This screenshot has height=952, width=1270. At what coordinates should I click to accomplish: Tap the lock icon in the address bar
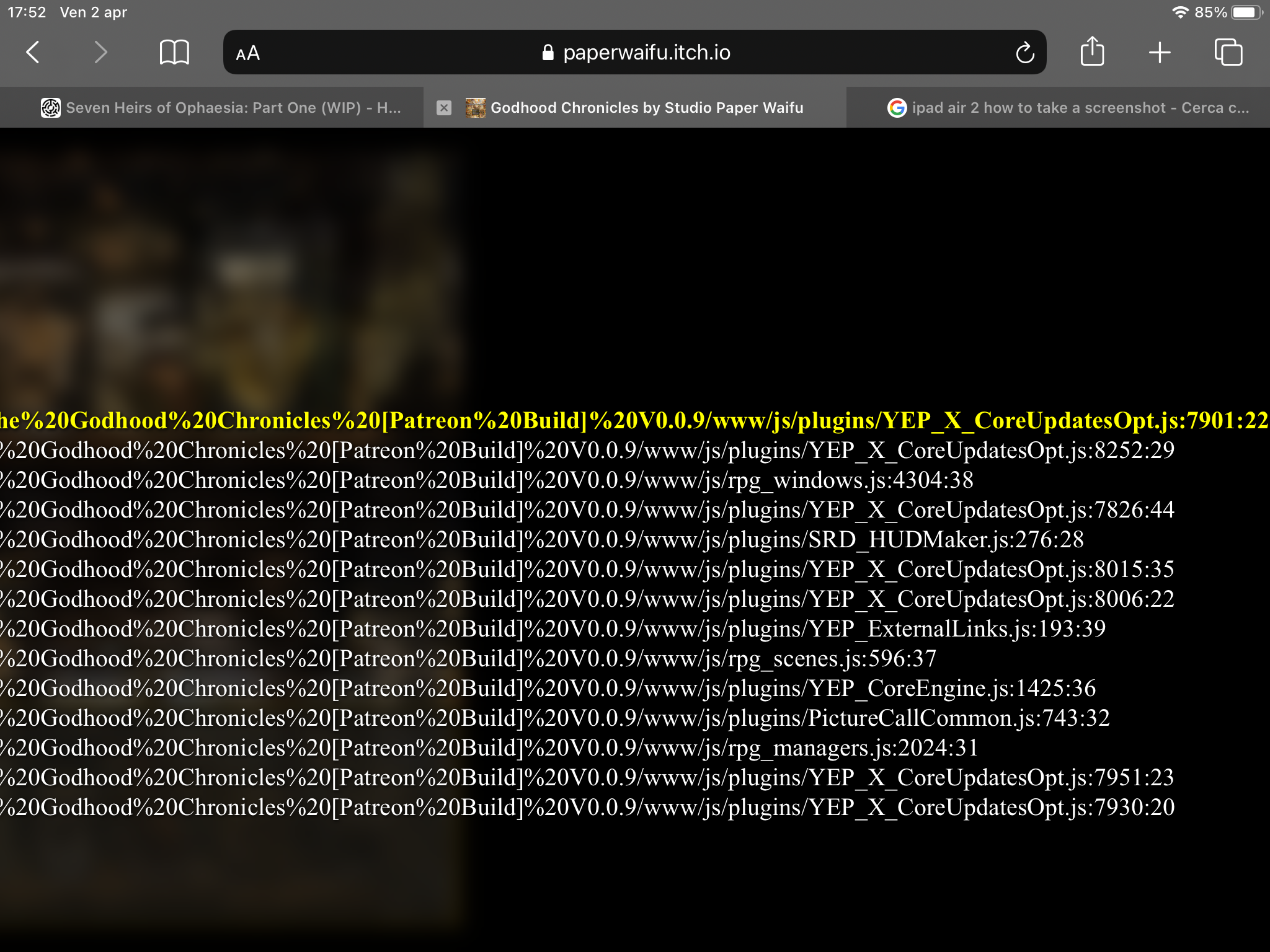click(548, 53)
